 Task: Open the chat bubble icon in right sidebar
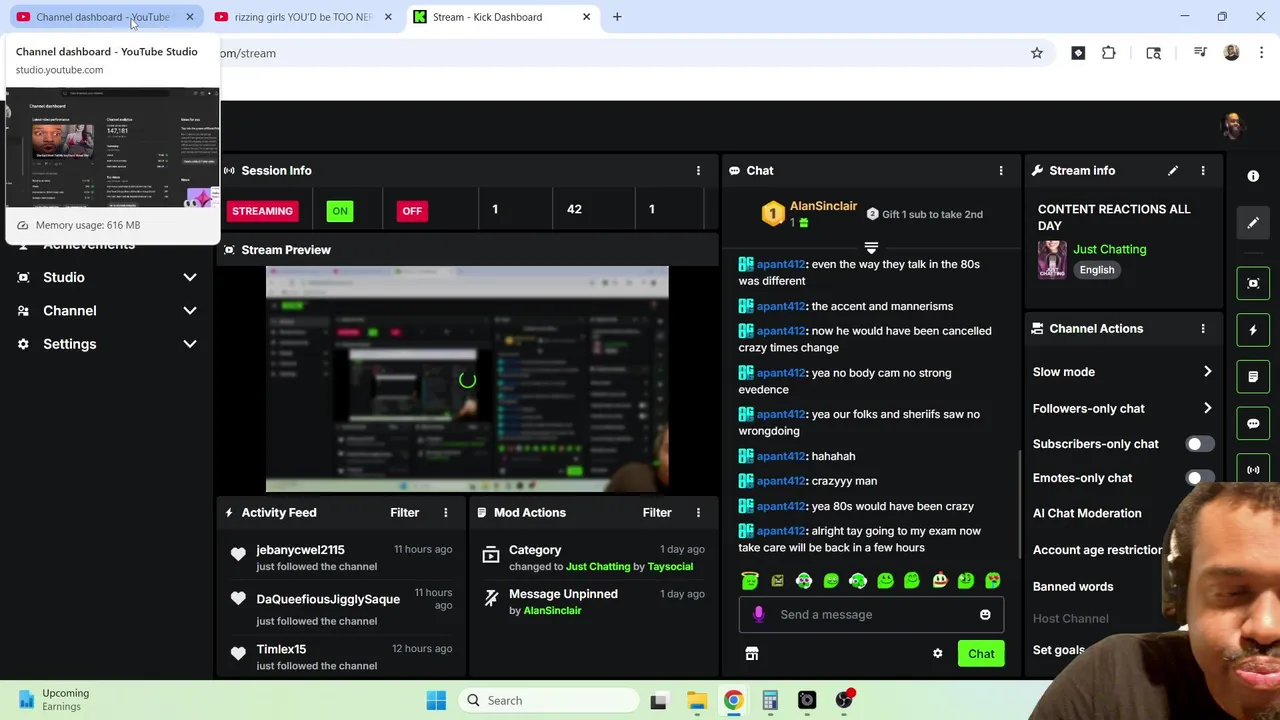[1253, 423]
